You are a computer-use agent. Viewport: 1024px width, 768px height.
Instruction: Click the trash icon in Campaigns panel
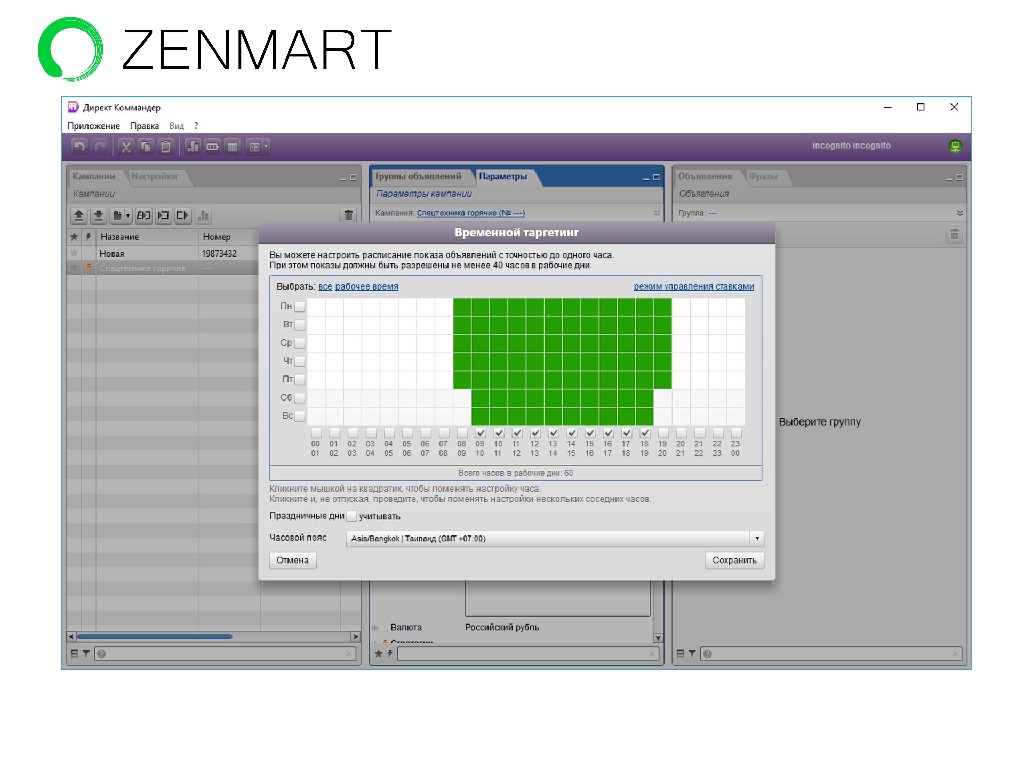coord(349,215)
